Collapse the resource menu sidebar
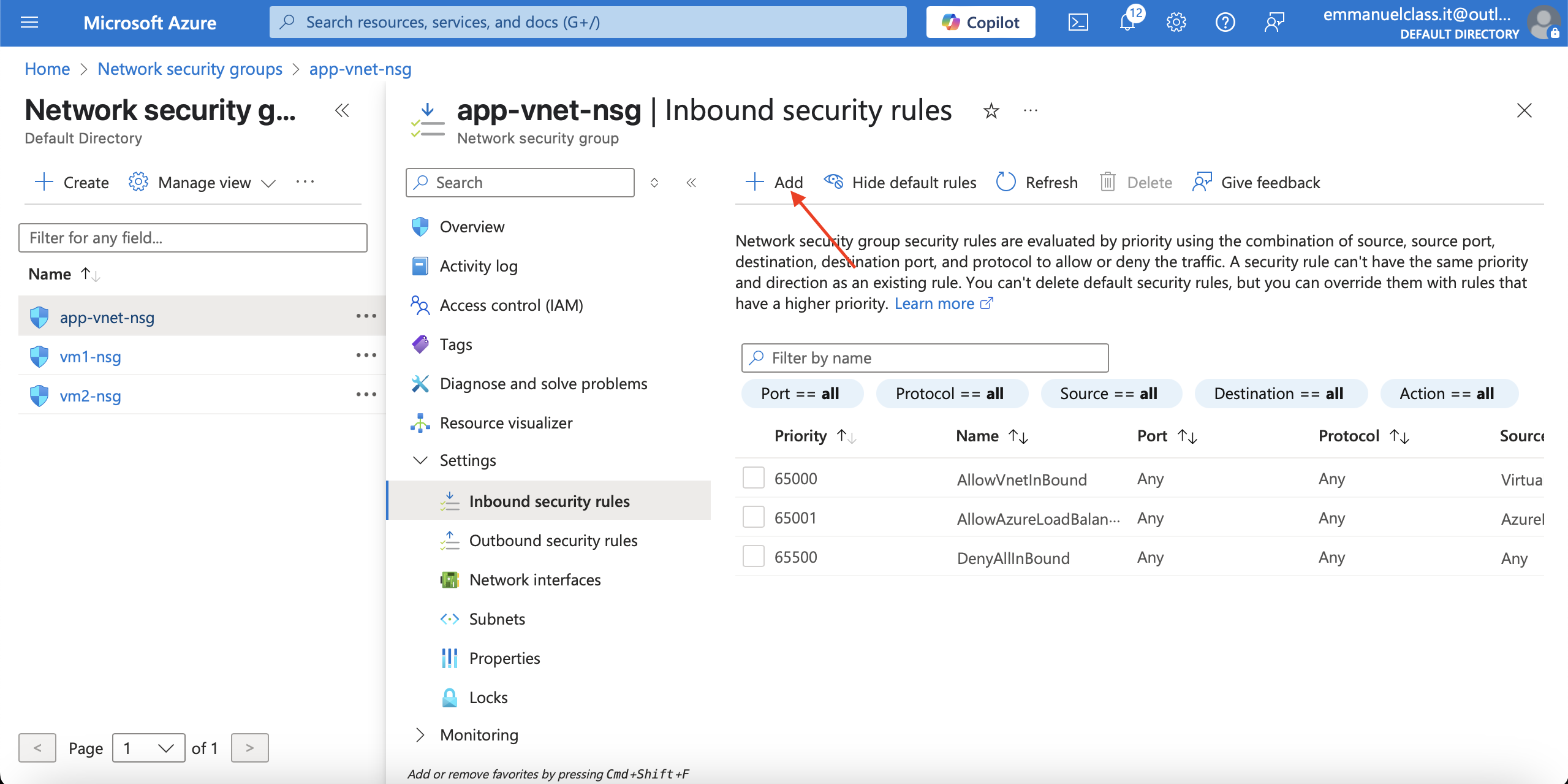The width and height of the screenshot is (1568, 784). 691,183
